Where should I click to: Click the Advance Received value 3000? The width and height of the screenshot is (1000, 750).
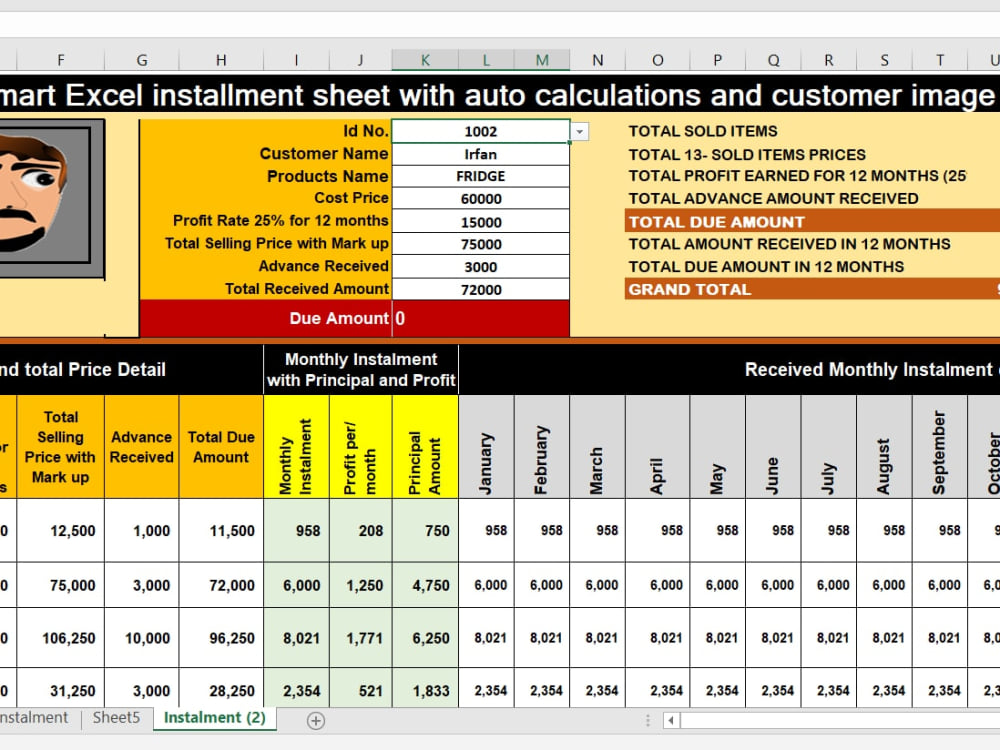tap(481, 267)
